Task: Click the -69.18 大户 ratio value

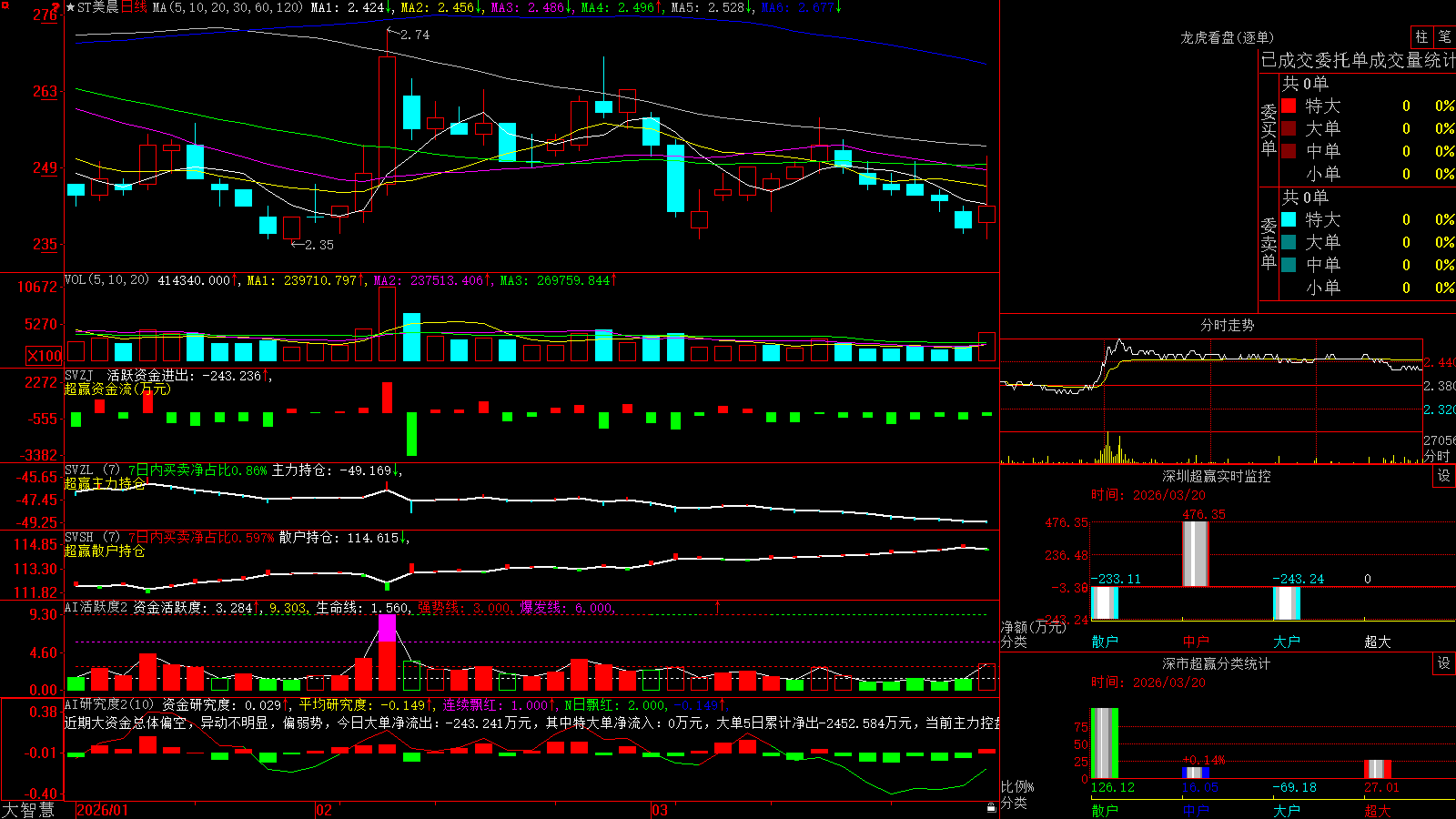Action: pyautogui.click(x=1295, y=787)
